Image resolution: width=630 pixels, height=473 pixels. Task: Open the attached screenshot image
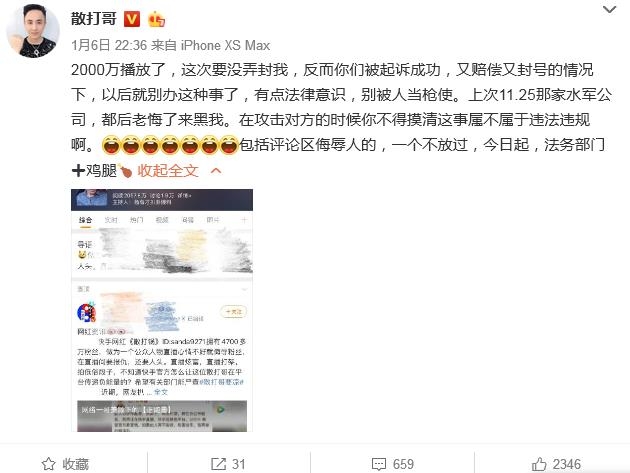coord(162,310)
